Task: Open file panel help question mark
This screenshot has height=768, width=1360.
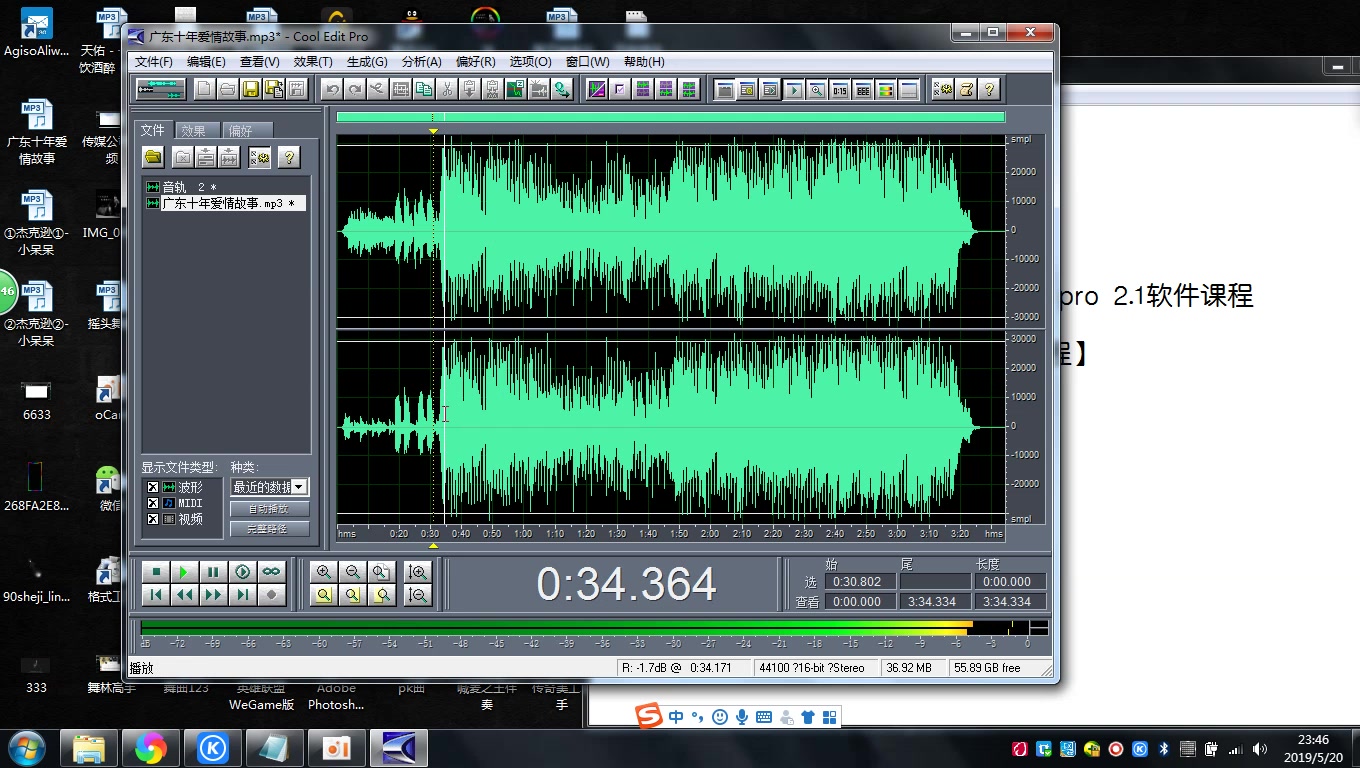Action: (288, 157)
